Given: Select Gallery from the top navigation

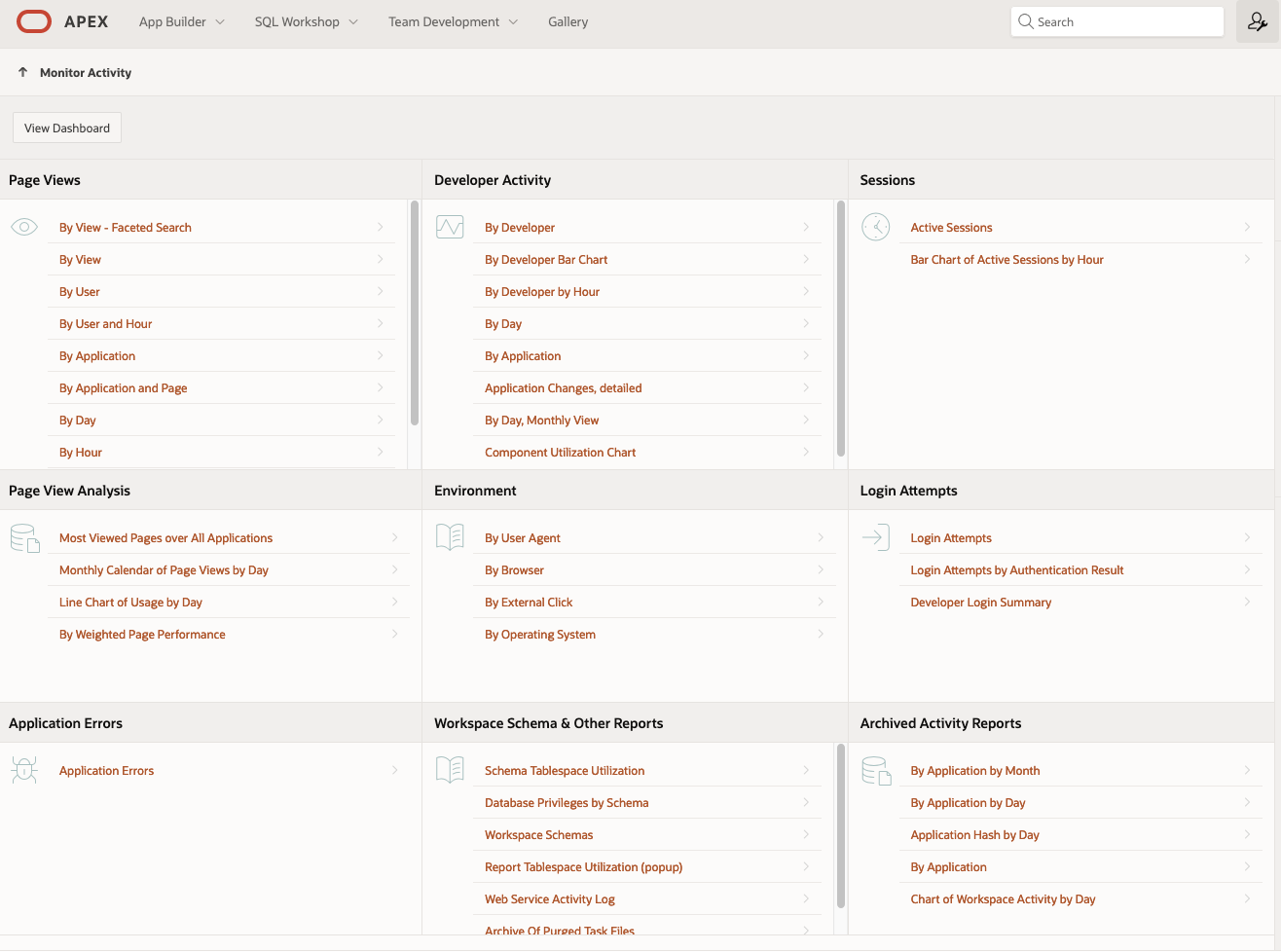Looking at the screenshot, I should point(567,20).
